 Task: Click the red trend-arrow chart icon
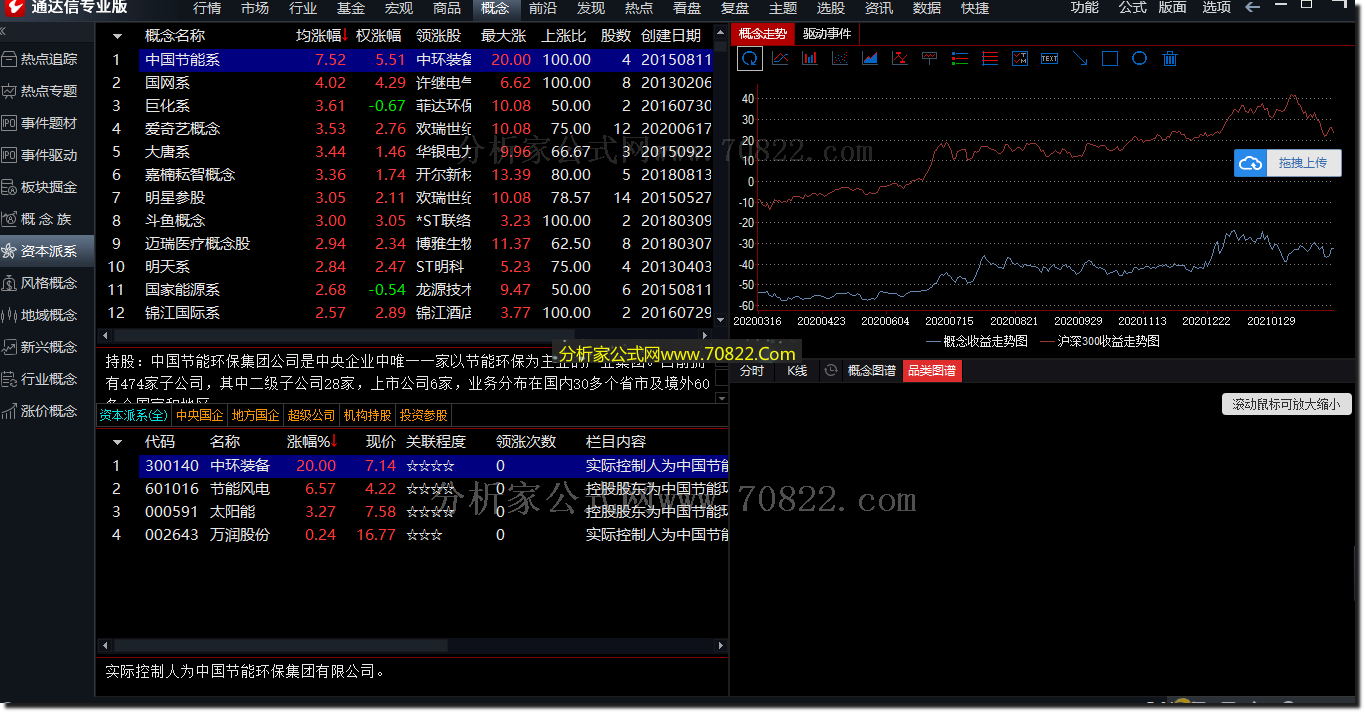(x=900, y=59)
